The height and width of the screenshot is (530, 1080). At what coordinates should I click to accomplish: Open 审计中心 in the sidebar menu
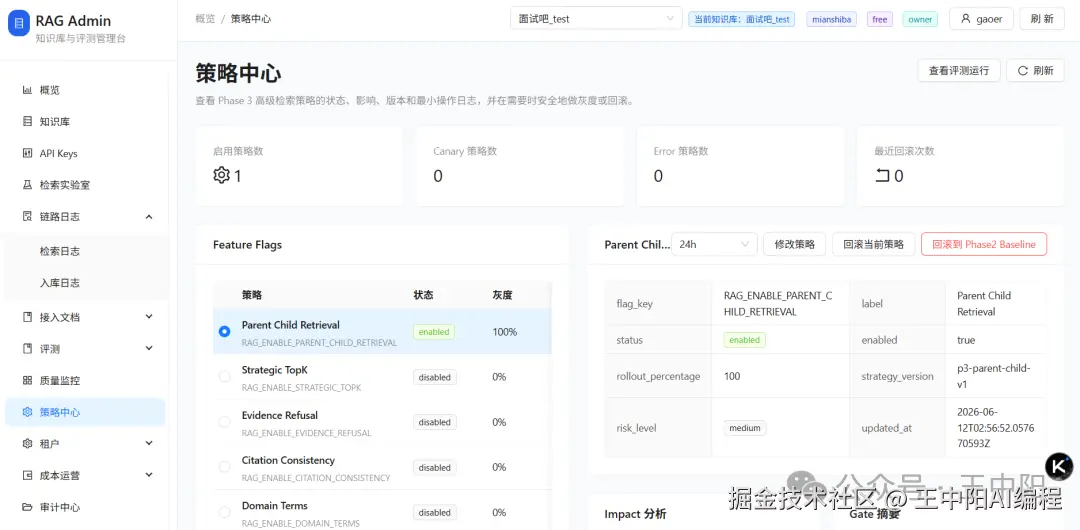[85, 507]
